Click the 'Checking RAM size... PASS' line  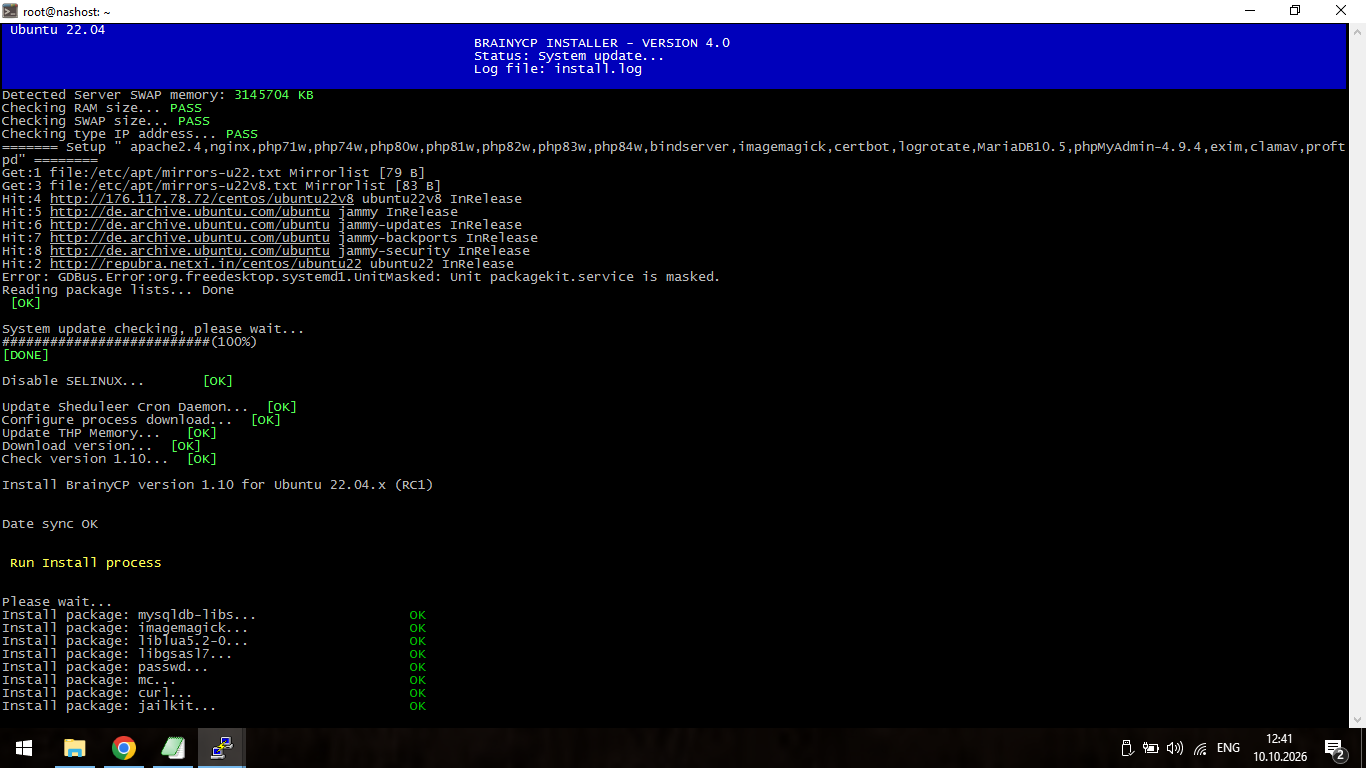(x=102, y=108)
